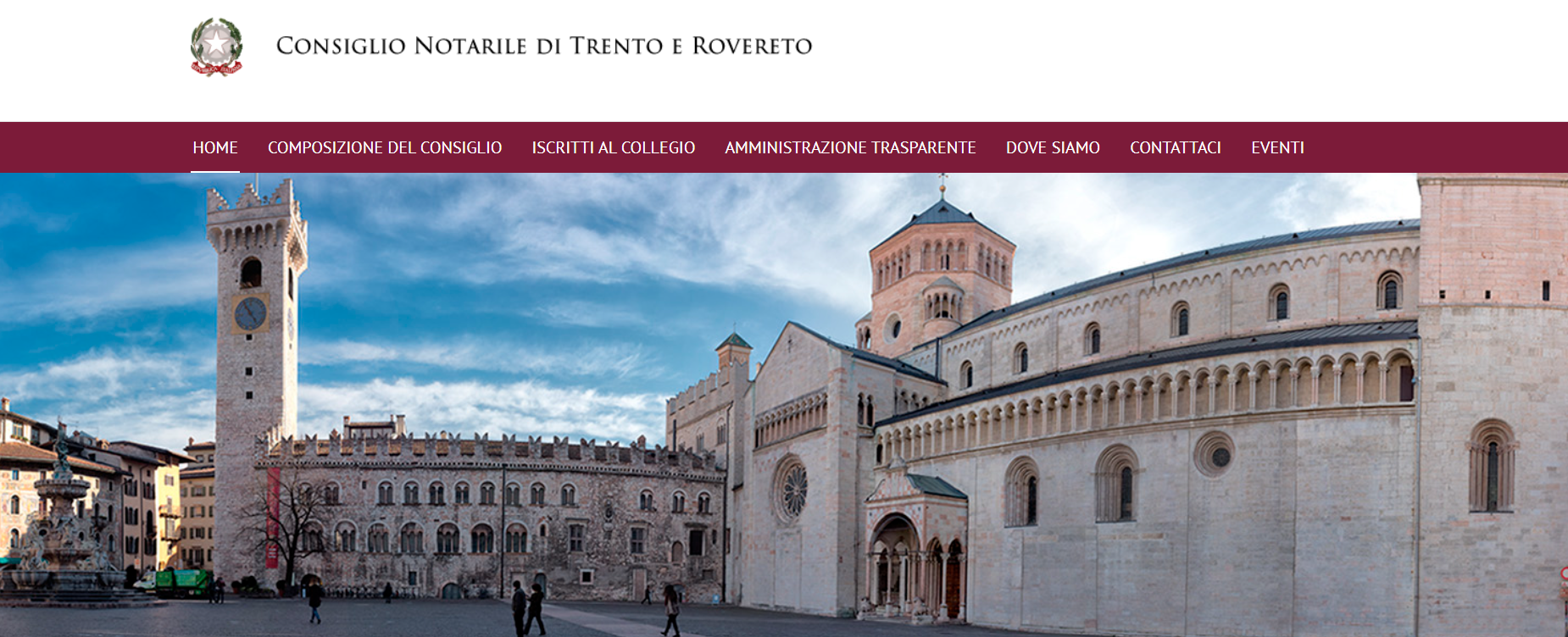
Task: Navigate to Dove Siamo
Action: tap(1053, 147)
